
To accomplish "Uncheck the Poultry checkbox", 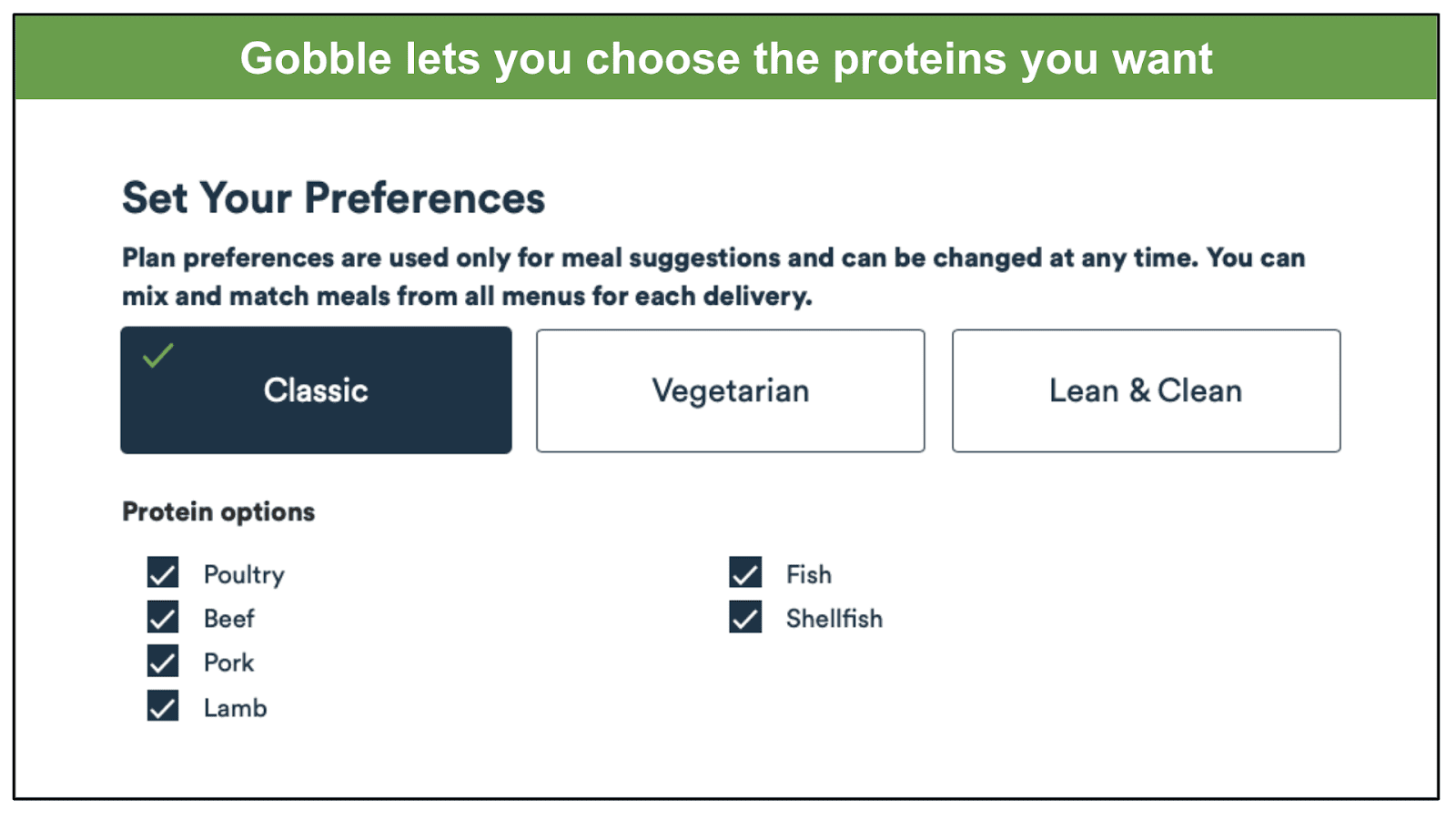I will 163,573.
